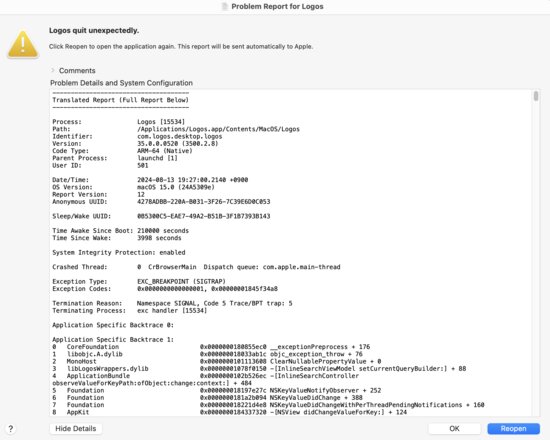The image size is (550, 440).
Task: Click 'com.apple.main-thread' dispatch queue text
Action: click(x=301, y=267)
